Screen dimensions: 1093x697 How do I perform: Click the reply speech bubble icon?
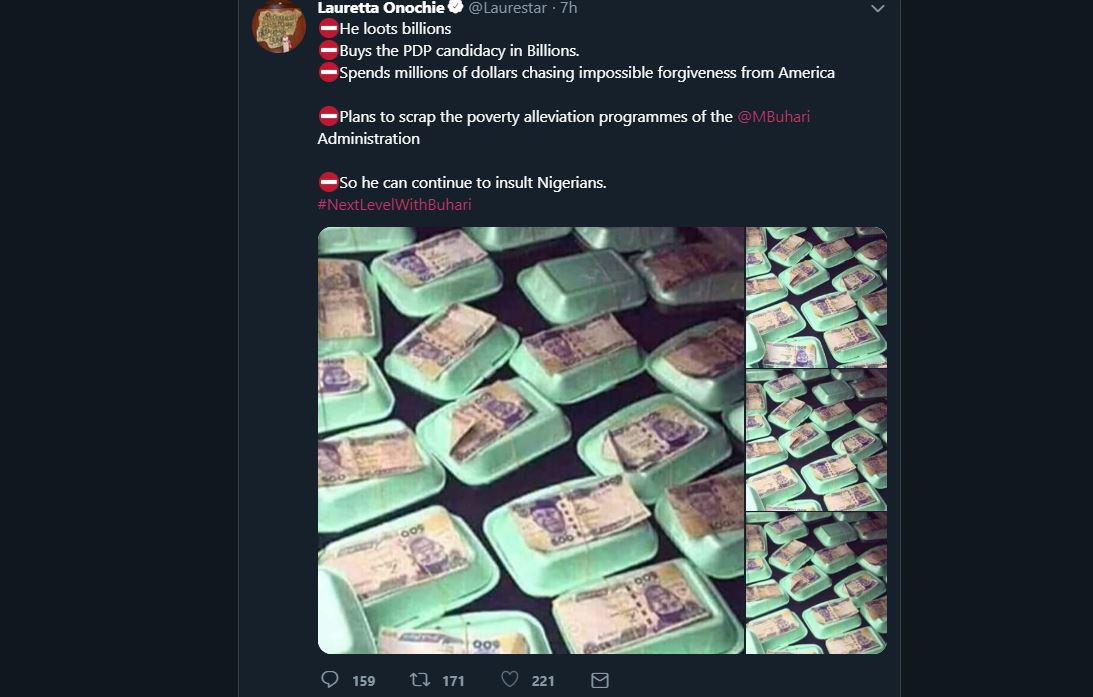click(330, 680)
